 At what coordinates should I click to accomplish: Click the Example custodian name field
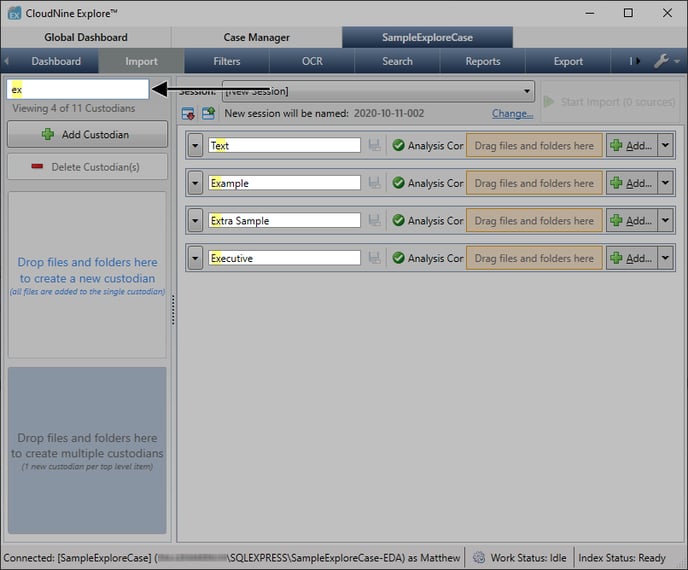284,183
